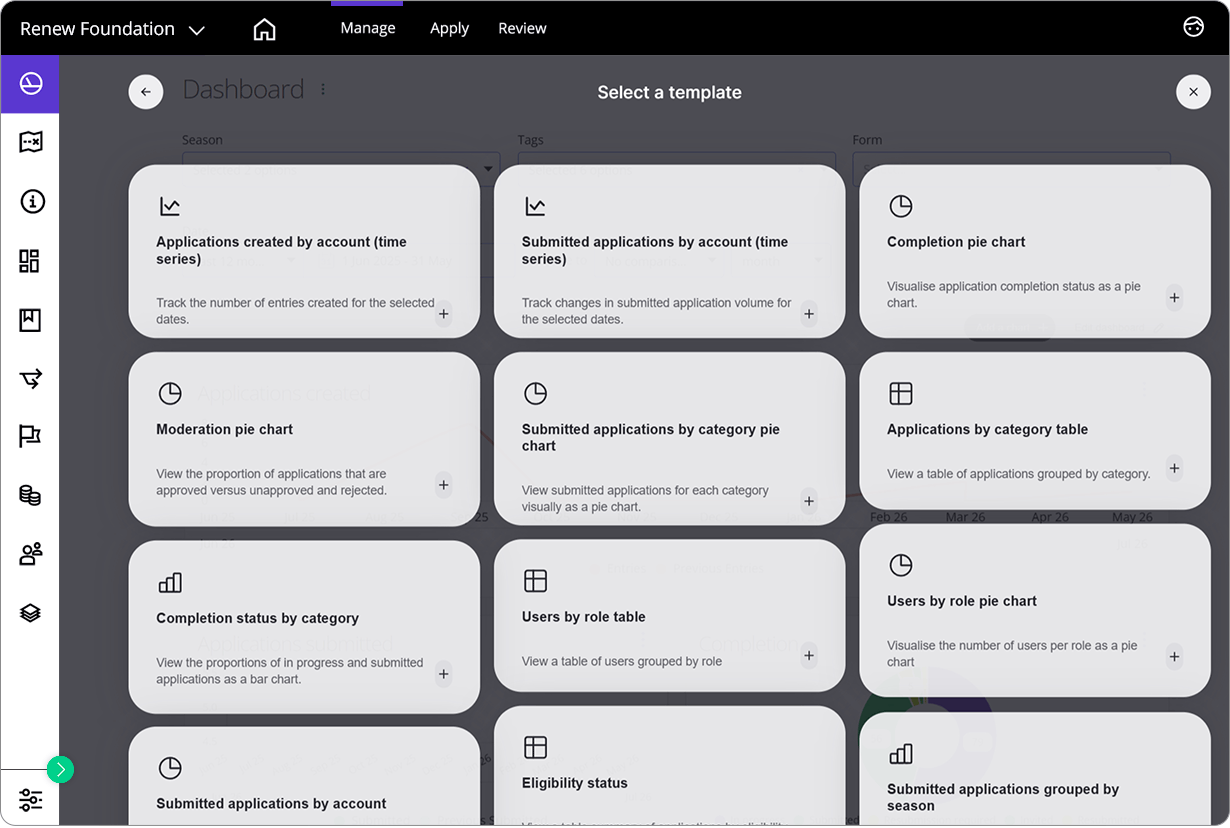Click pie icon on Completion pie chart card
Viewport: 1230px width, 828px height.
coord(900,206)
